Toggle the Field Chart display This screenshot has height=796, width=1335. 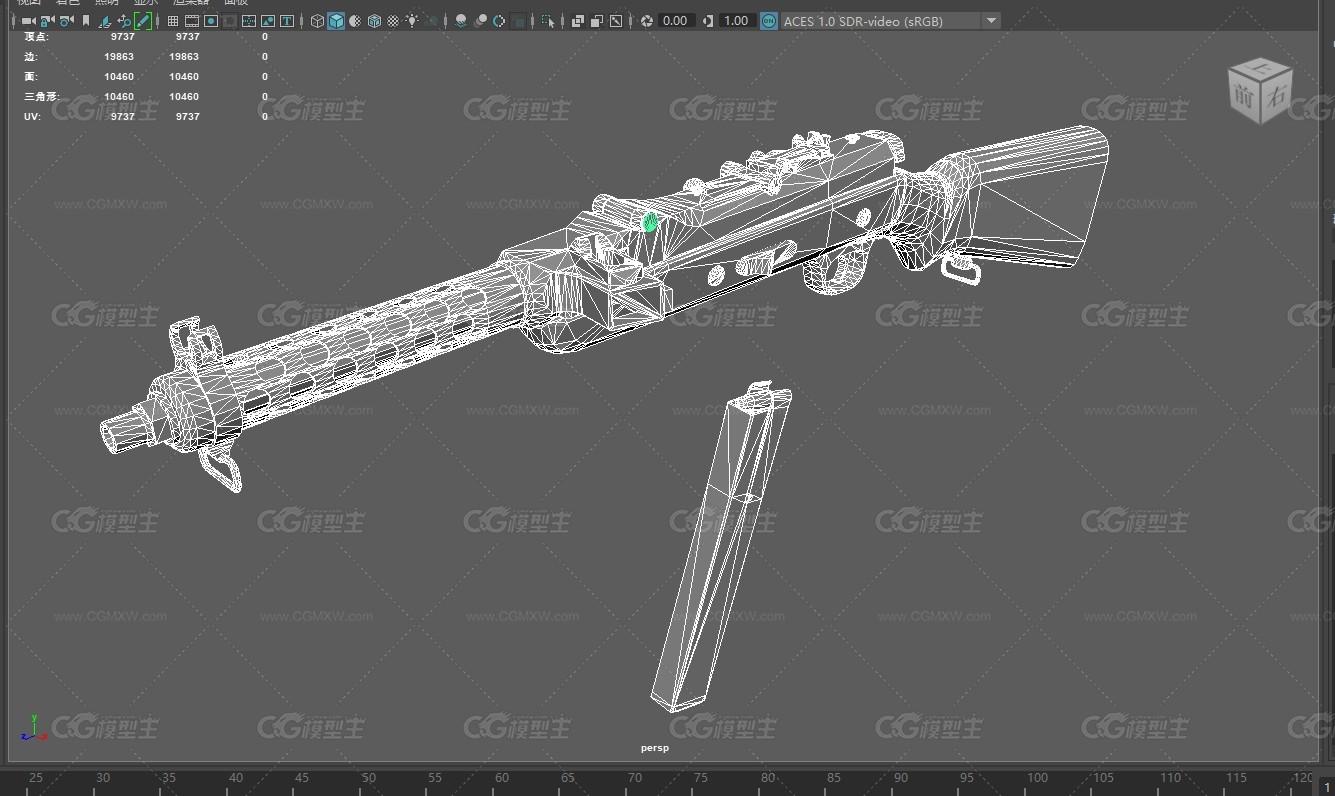coord(249,20)
